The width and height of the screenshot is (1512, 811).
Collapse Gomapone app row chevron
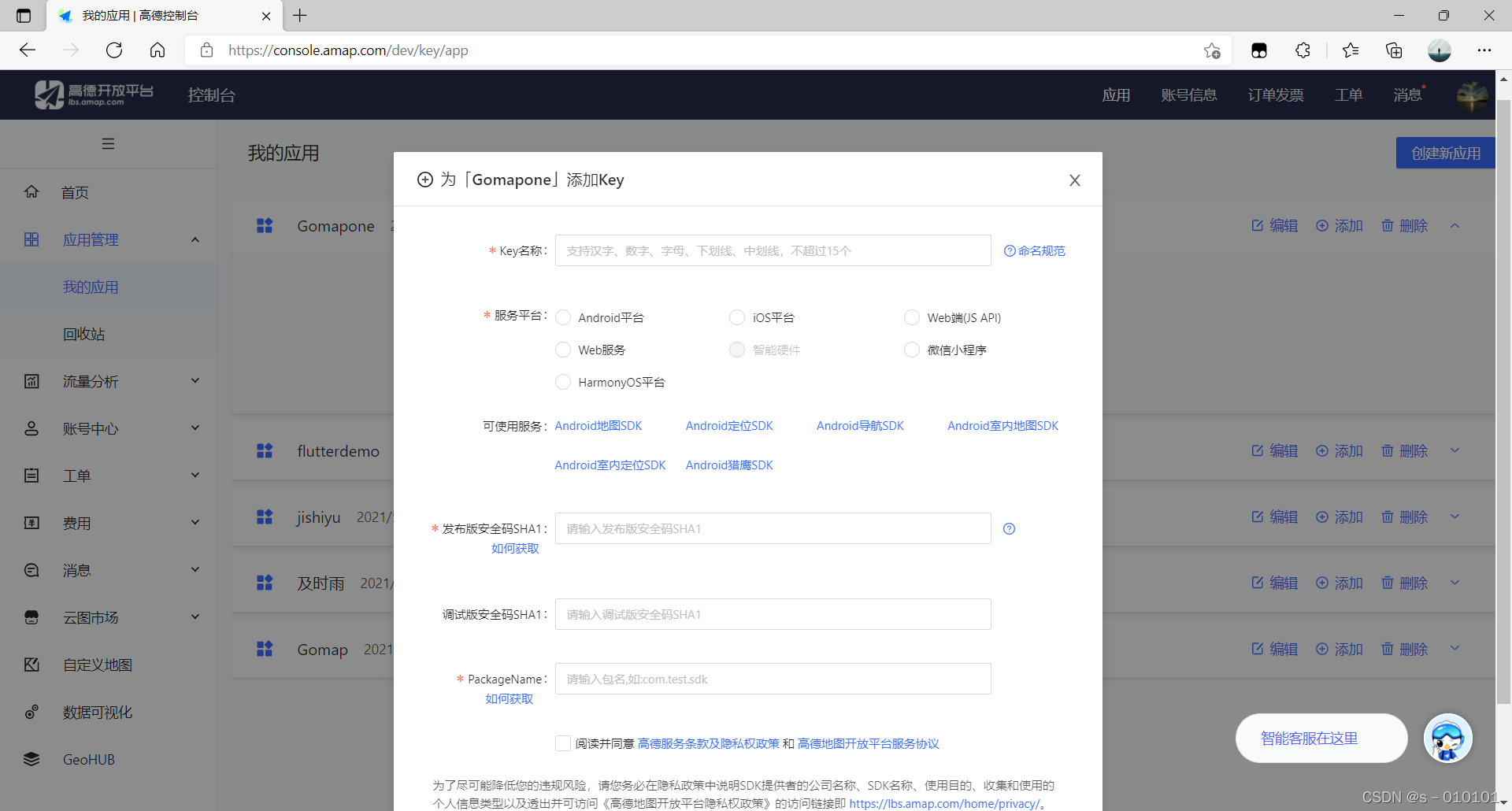pyautogui.click(x=1455, y=226)
